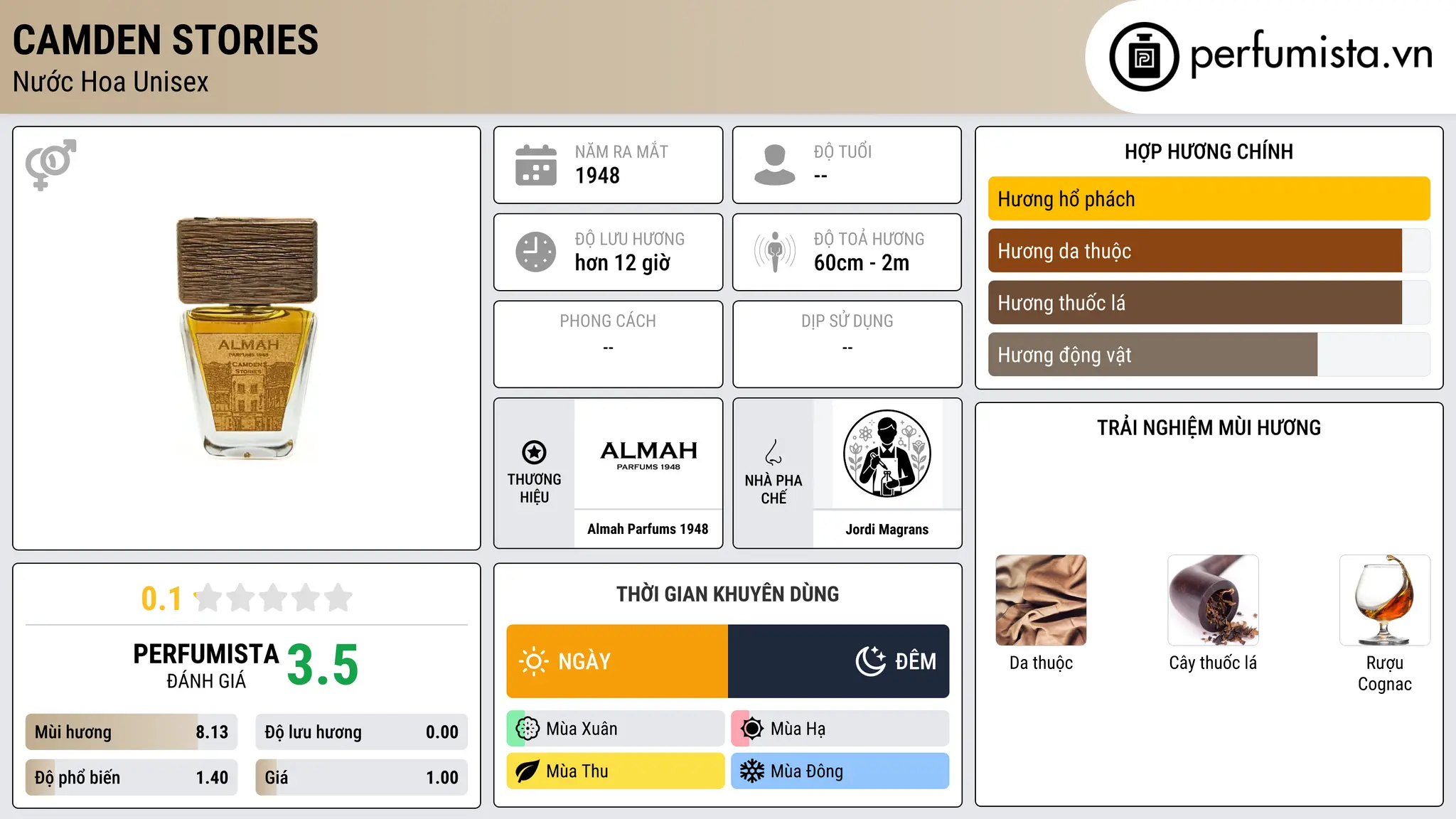This screenshot has height=819, width=1456.
Task: Open the Da thuộc leather note image
Action: 1042,600
